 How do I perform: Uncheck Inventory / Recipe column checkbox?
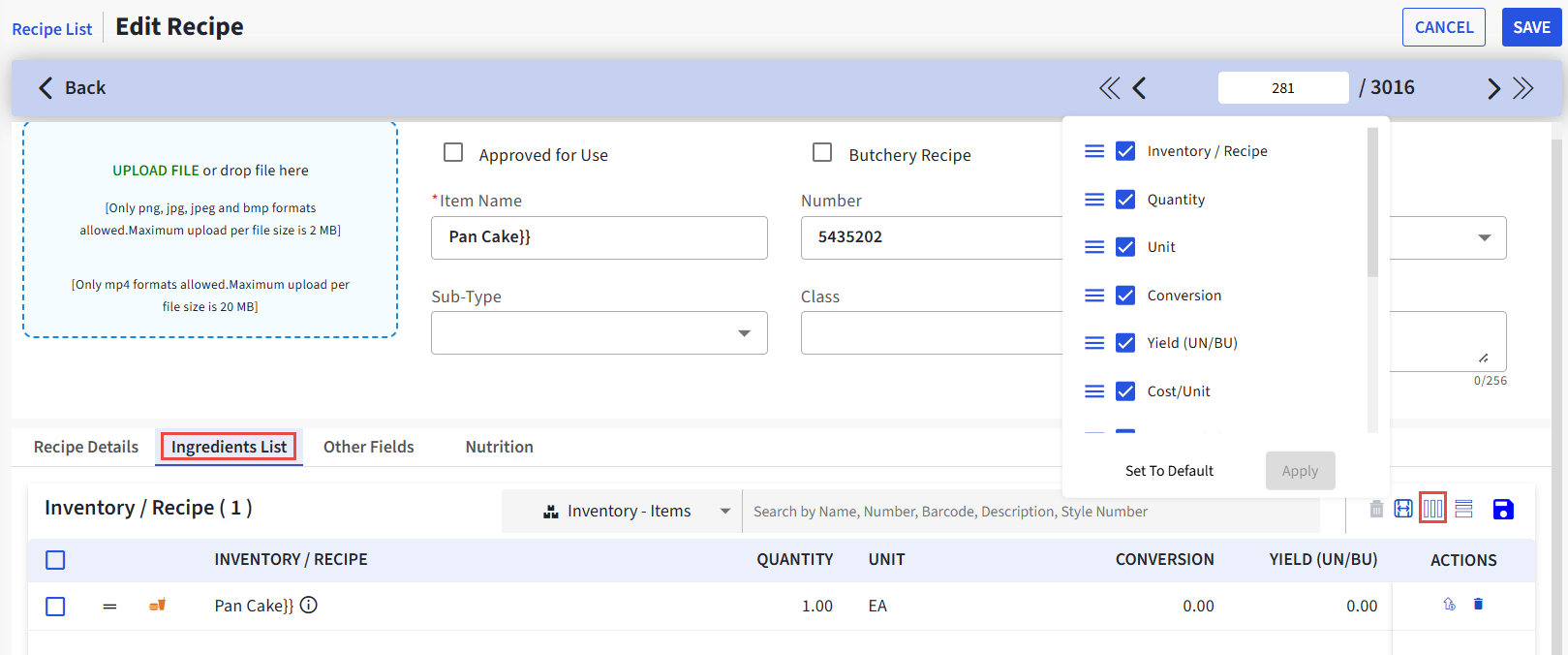point(1125,151)
